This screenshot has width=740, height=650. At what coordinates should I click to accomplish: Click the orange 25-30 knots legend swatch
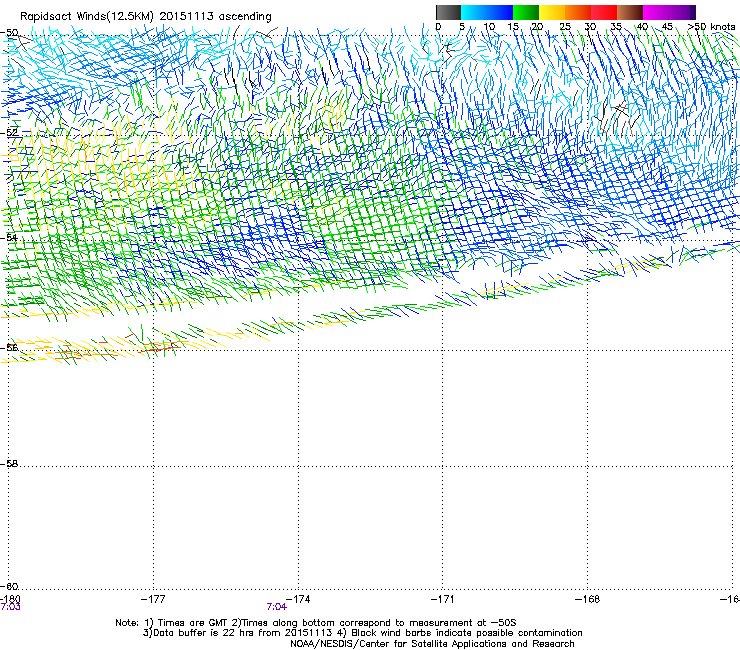click(578, 12)
